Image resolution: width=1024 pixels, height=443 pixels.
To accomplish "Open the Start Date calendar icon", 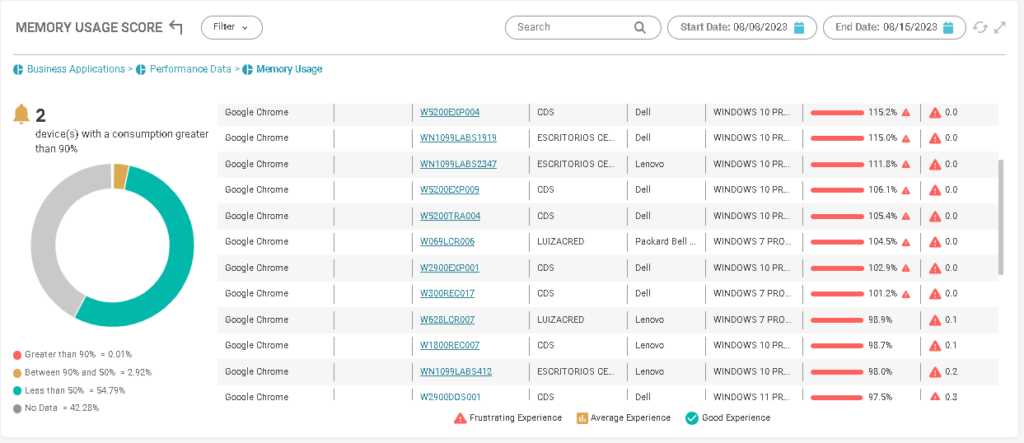I will point(799,28).
